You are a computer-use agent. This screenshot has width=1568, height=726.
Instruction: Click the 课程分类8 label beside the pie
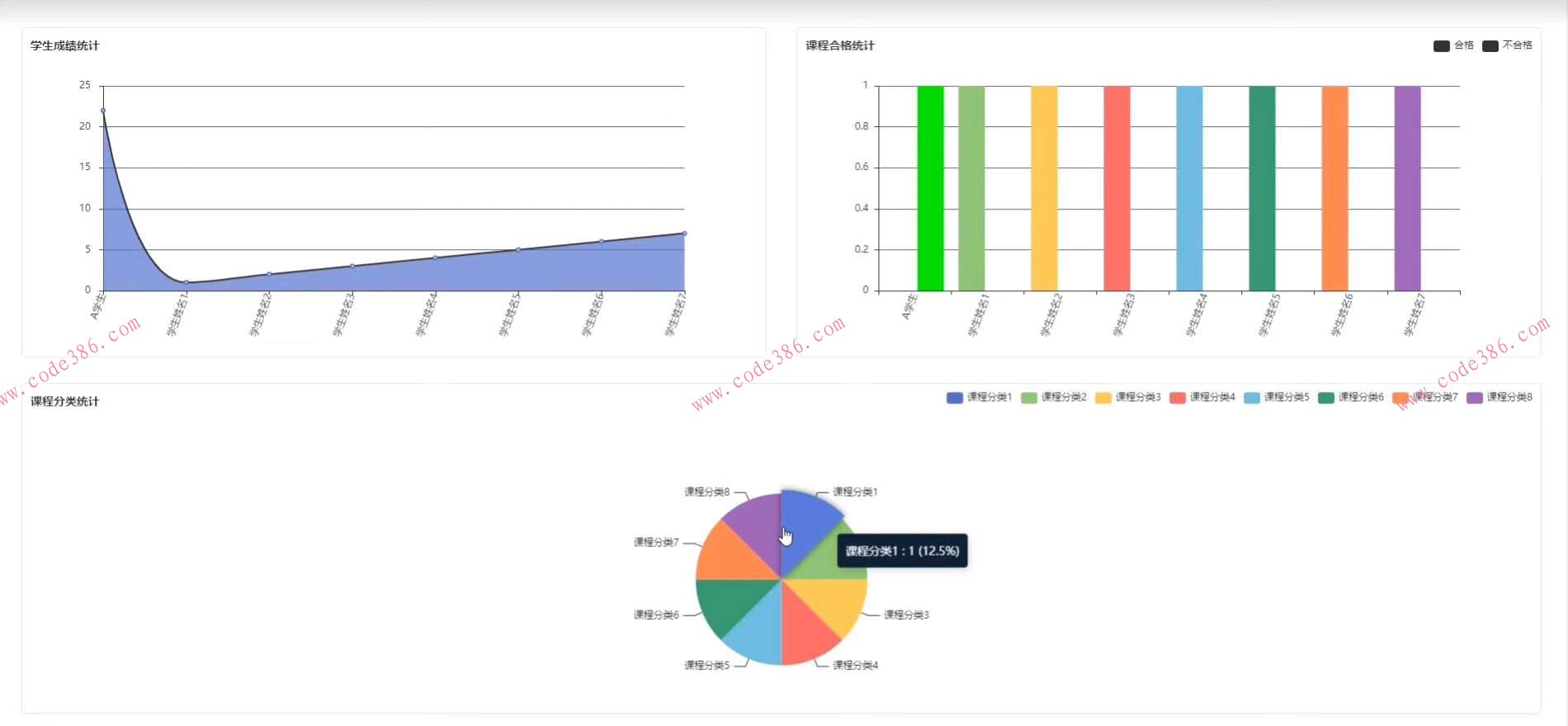706,493
